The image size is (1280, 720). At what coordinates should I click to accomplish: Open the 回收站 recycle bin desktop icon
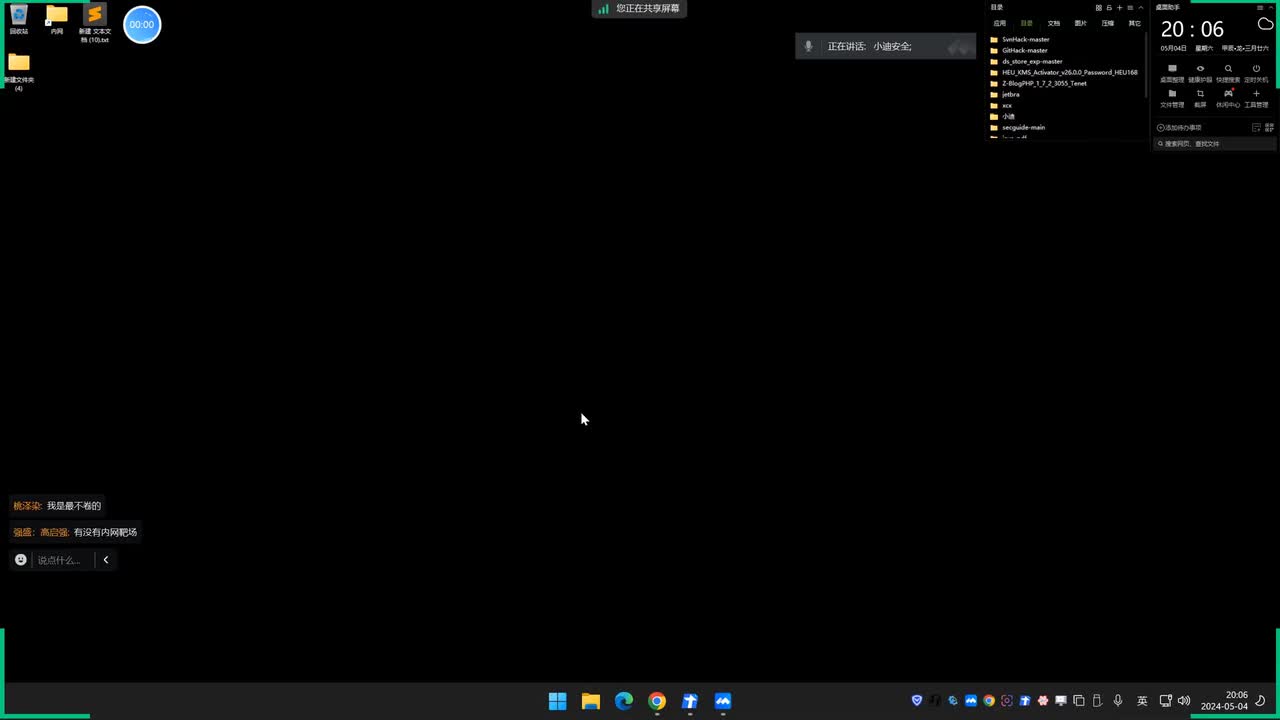18,19
